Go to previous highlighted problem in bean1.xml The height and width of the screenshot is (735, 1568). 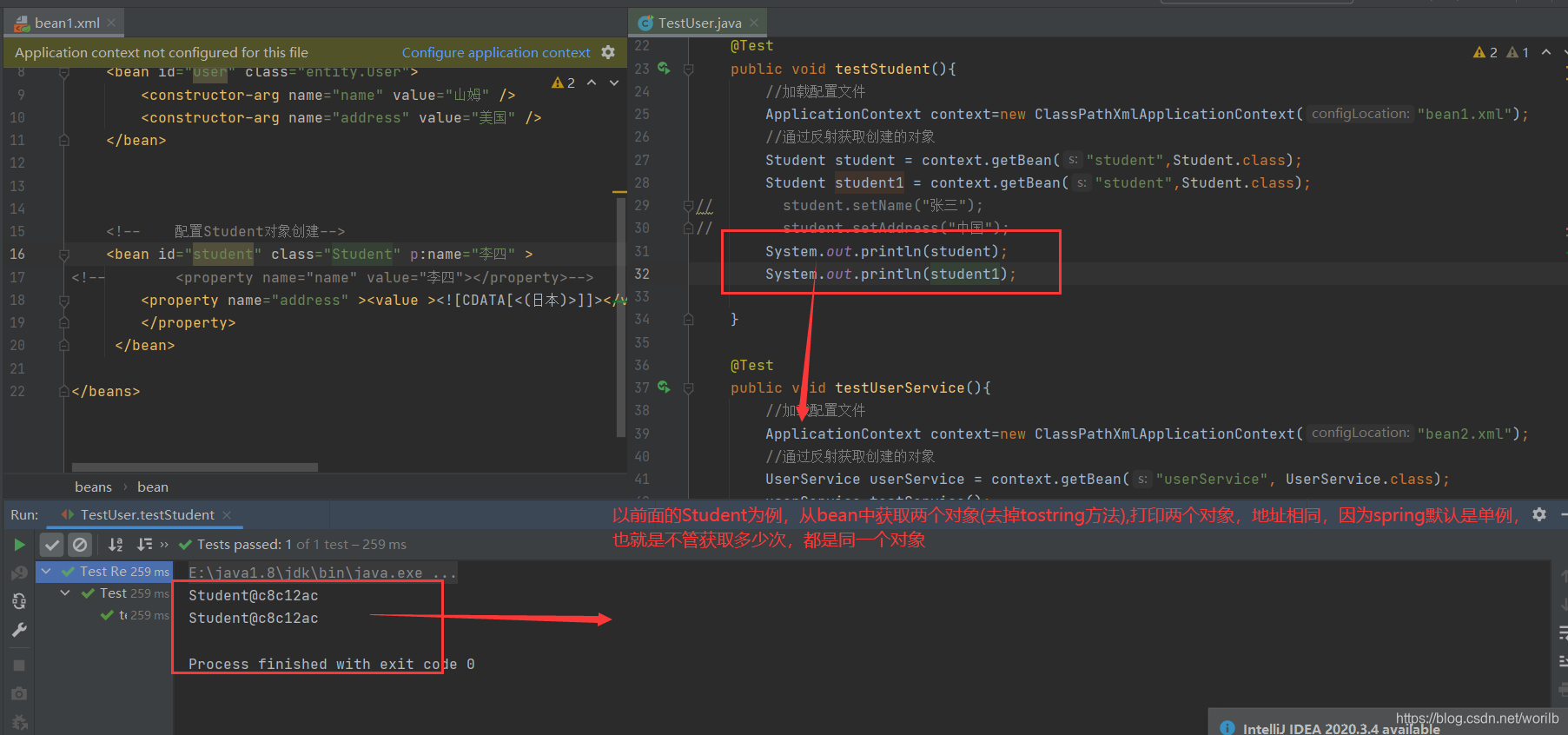592,83
